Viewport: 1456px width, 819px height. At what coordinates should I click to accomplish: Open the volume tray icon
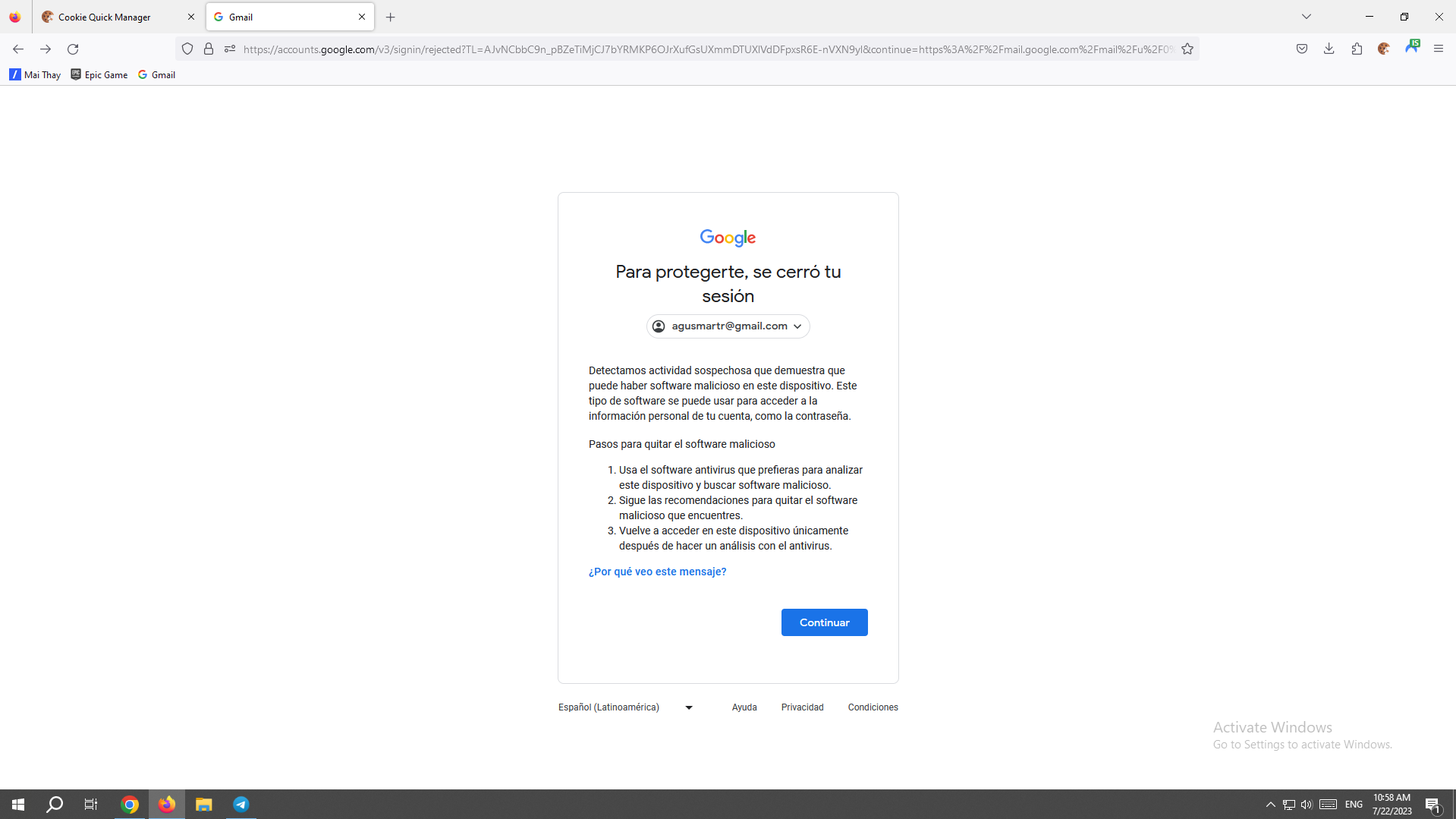pos(1307,805)
